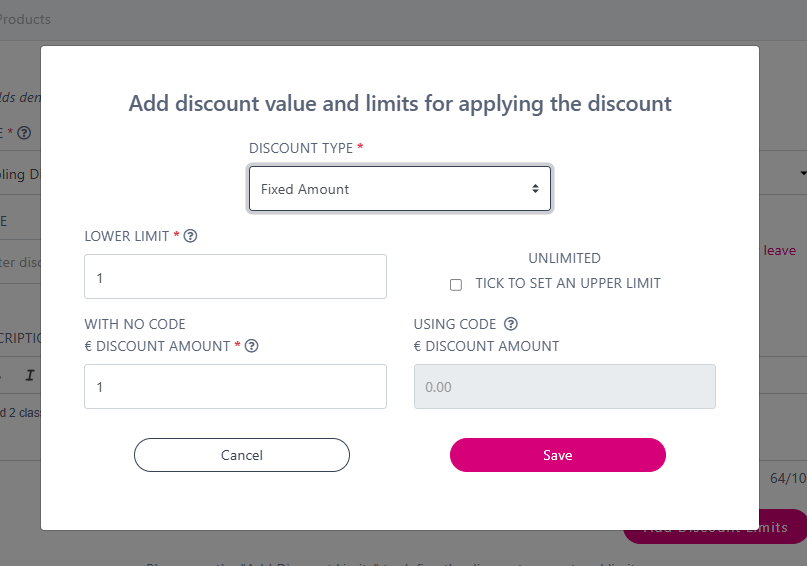The width and height of the screenshot is (807, 566).
Task: Click the background dropdown arrow at right edge
Action: coord(802,173)
